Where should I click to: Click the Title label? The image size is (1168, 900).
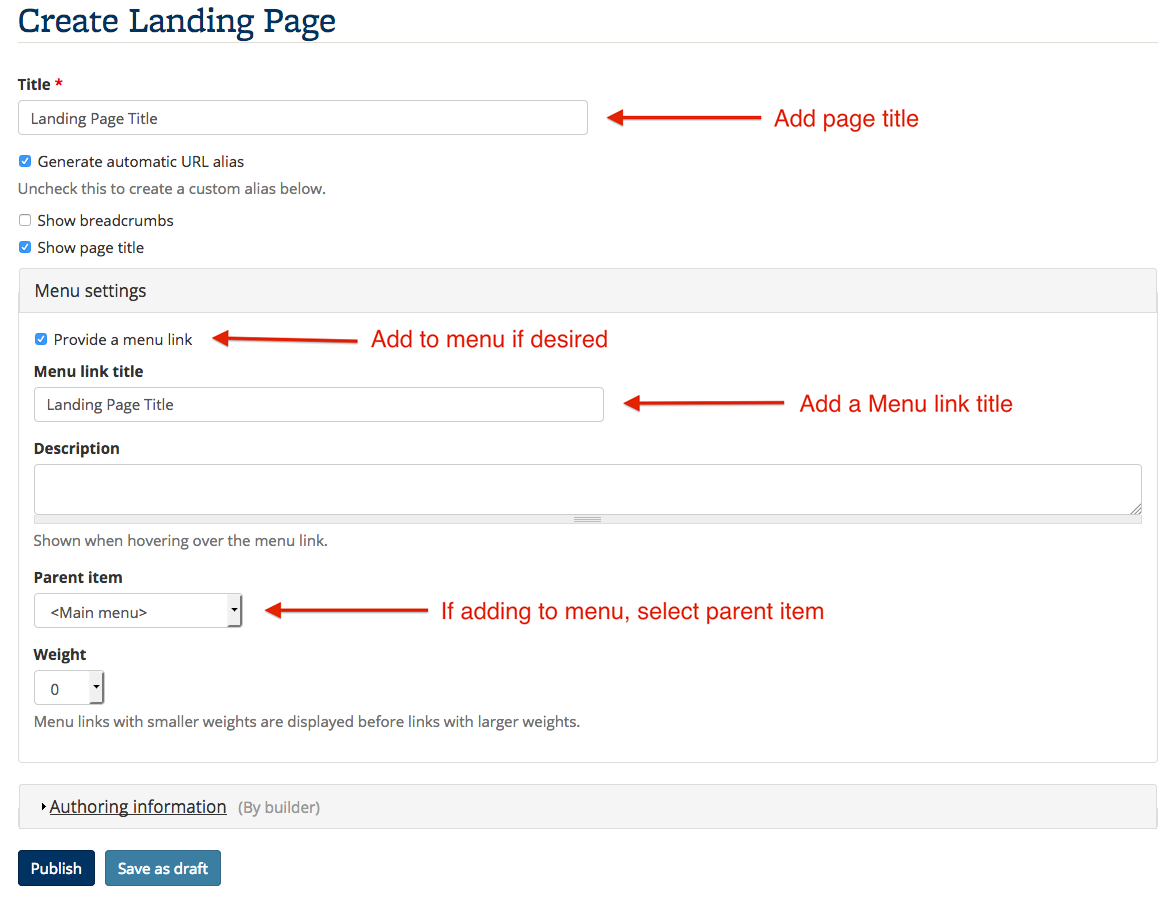pyautogui.click(x=34, y=84)
